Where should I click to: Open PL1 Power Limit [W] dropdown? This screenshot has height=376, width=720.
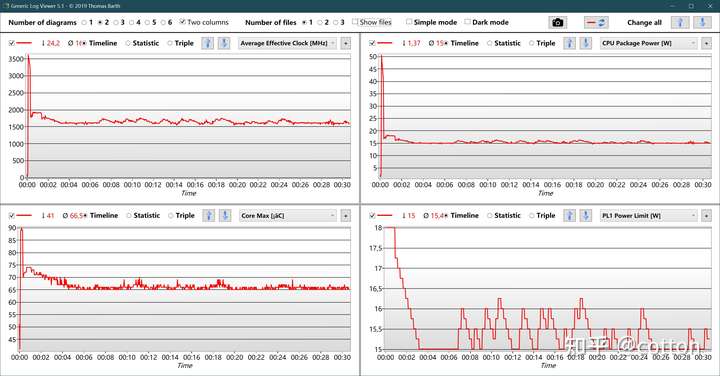(649, 215)
